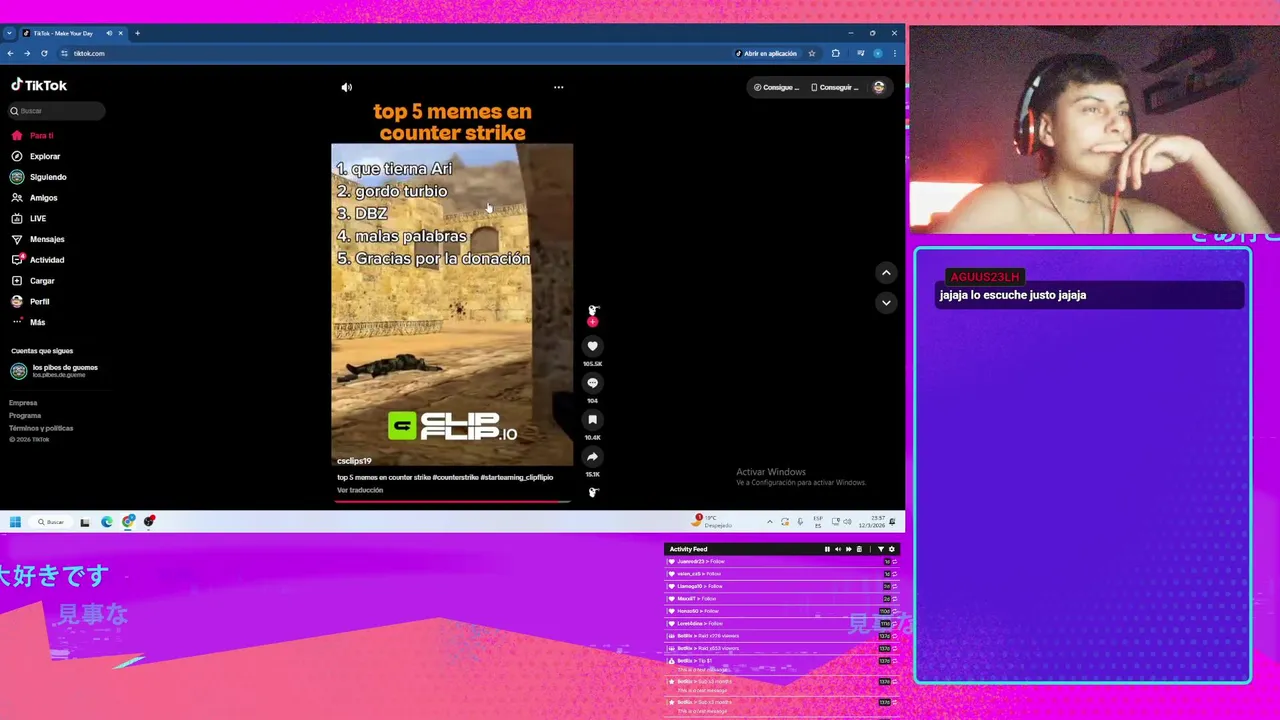Seek on the video progress bar
The width and height of the screenshot is (1280, 720).
click(x=452, y=501)
